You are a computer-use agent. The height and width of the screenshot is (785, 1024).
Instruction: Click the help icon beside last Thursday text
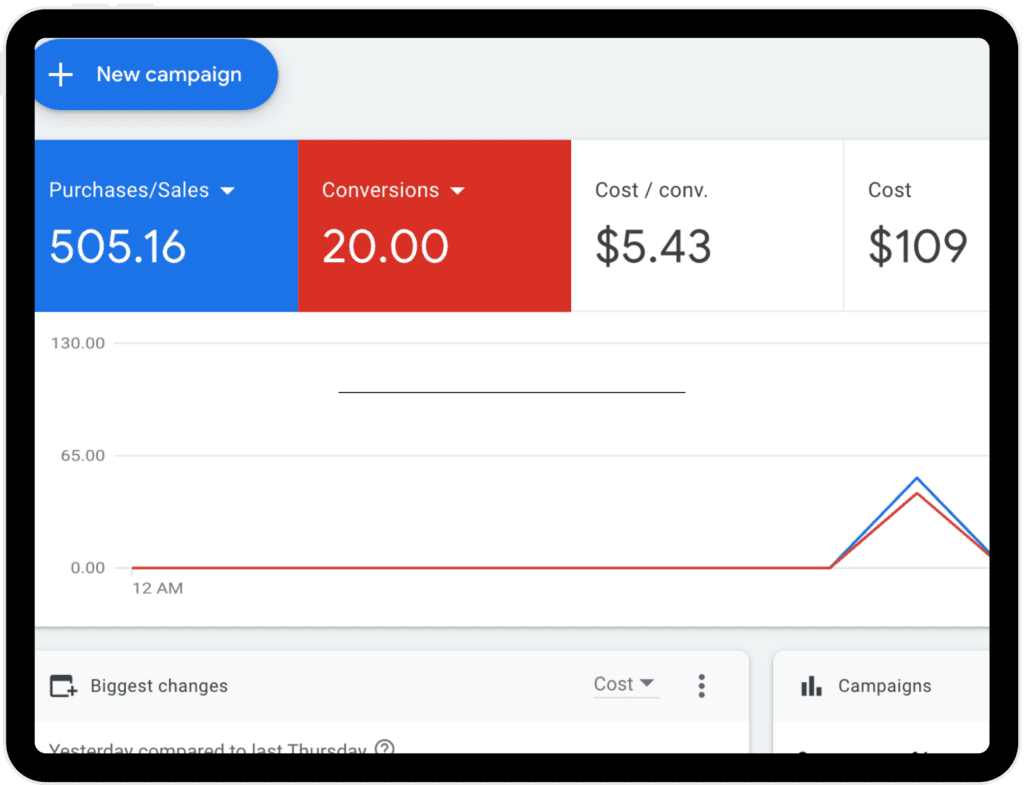click(x=383, y=747)
